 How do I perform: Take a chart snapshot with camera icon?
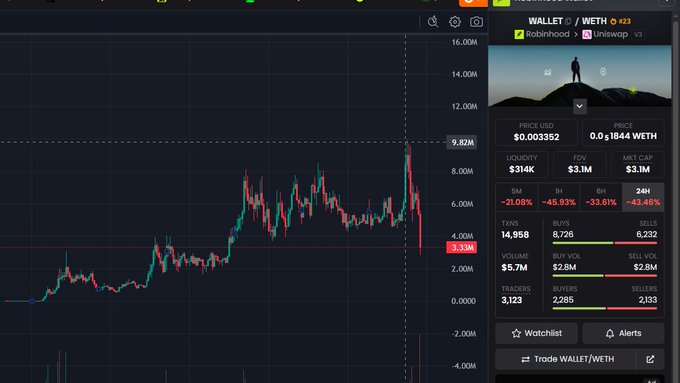coord(476,22)
